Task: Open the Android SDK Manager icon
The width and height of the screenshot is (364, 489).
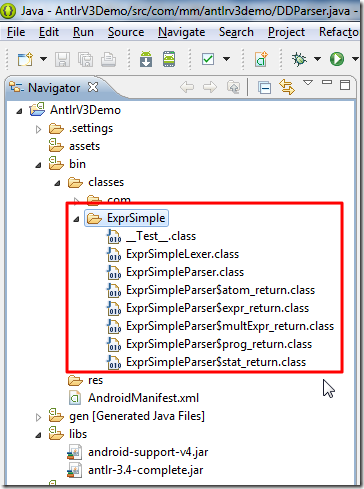Action: pos(146,59)
